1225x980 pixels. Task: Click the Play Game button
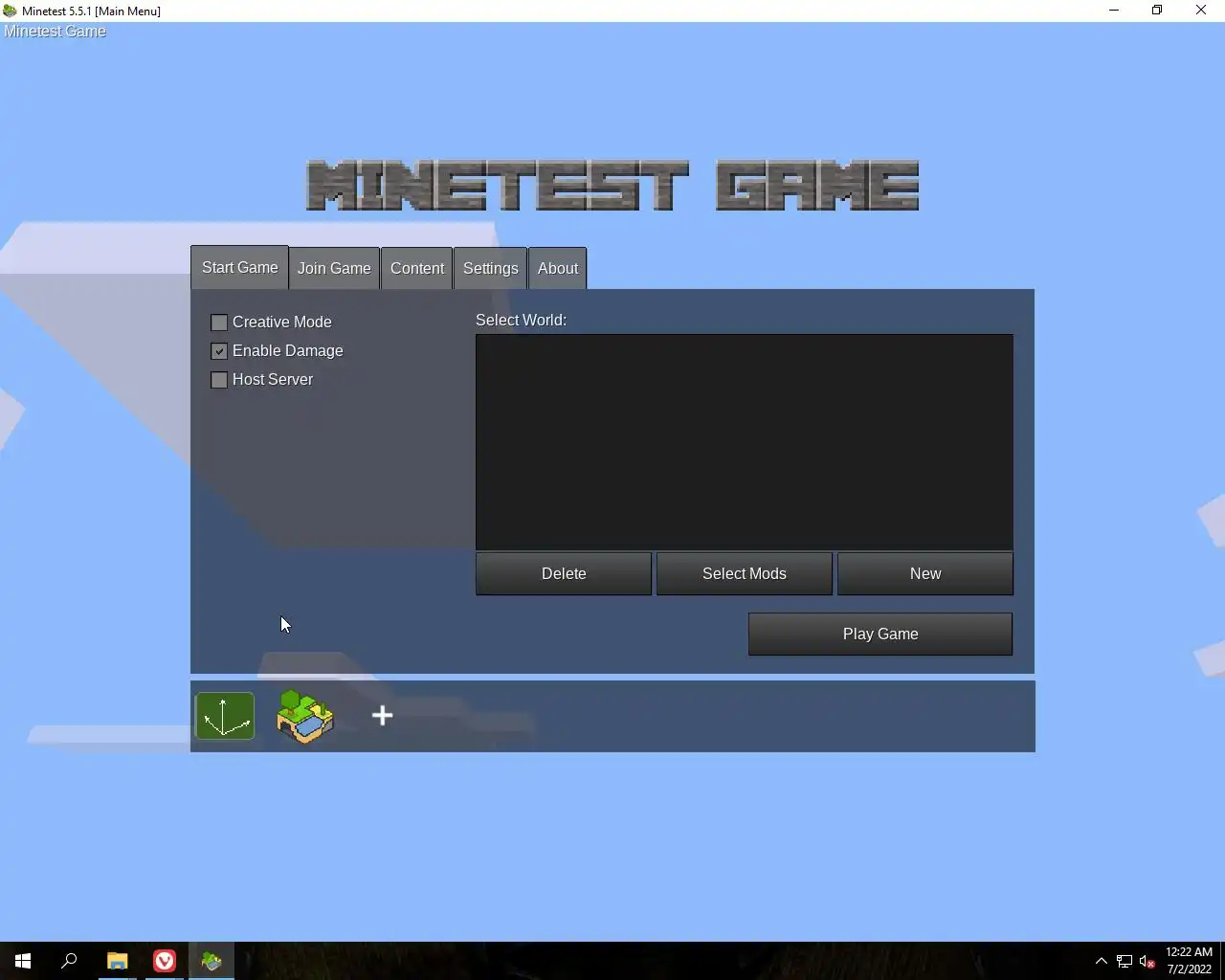pyautogui.click(x=880, y=634)
